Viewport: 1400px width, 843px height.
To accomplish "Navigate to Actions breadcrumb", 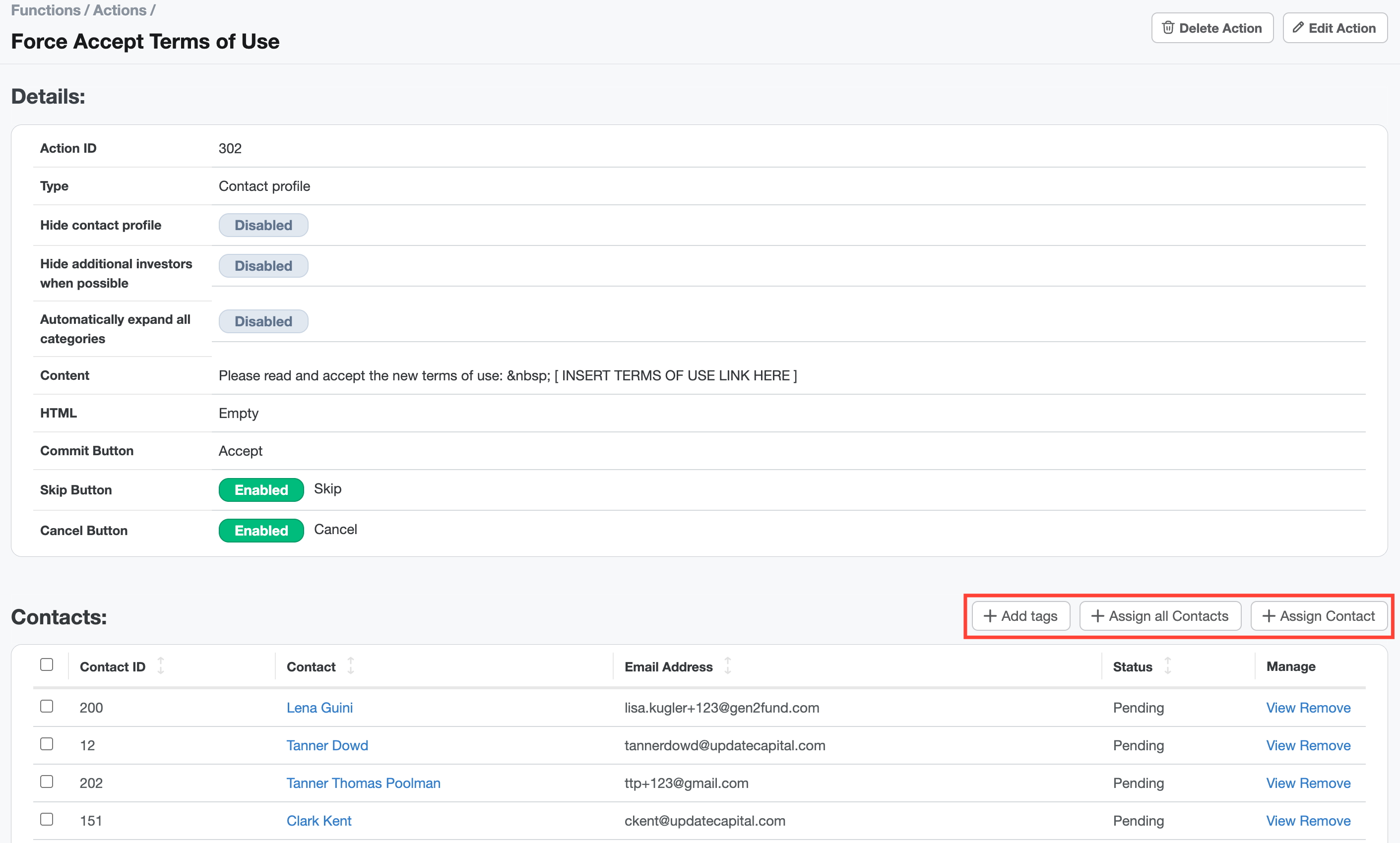I will [x=120, y=10].
